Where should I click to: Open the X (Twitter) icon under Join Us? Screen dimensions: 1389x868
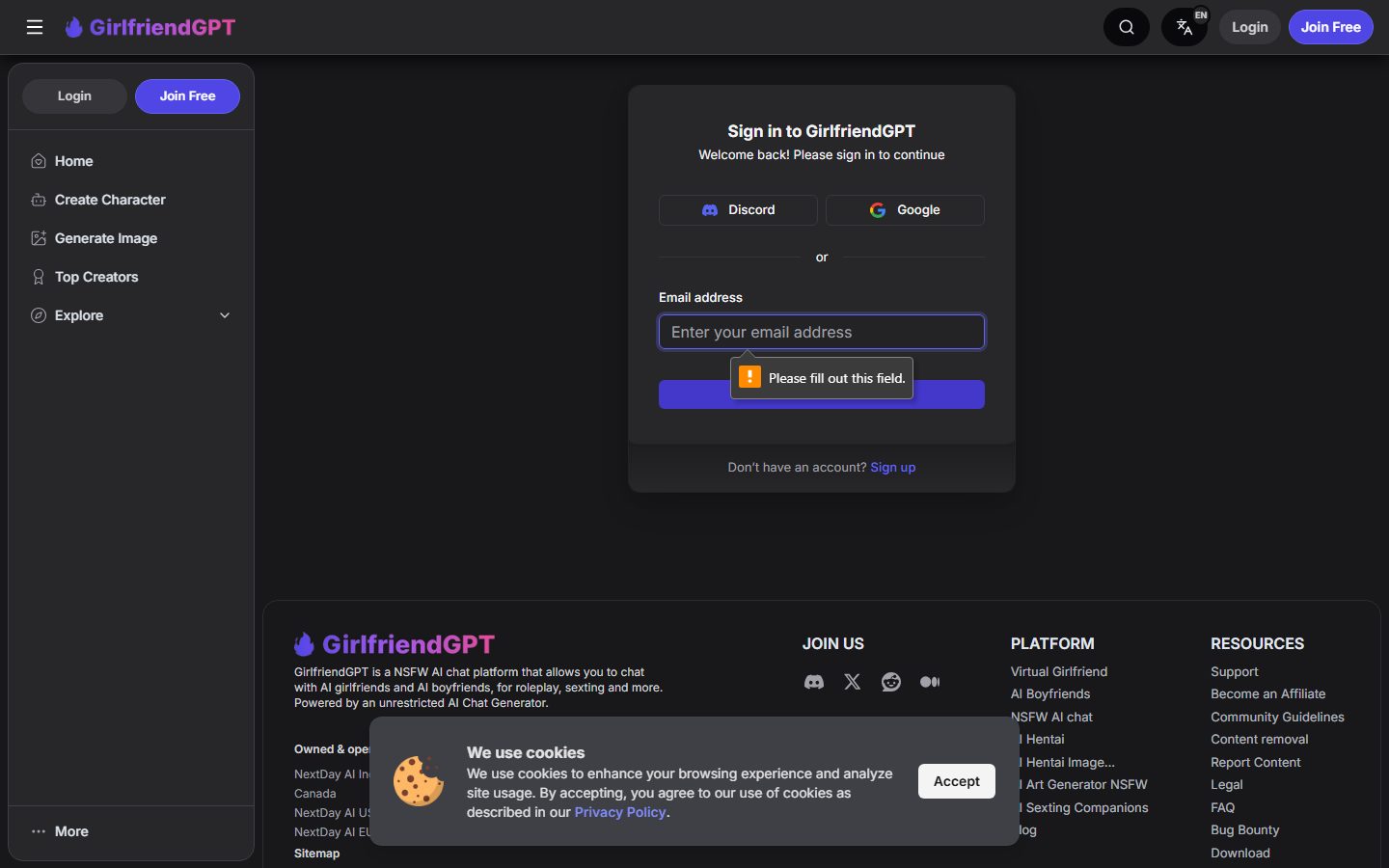point(853,682)
